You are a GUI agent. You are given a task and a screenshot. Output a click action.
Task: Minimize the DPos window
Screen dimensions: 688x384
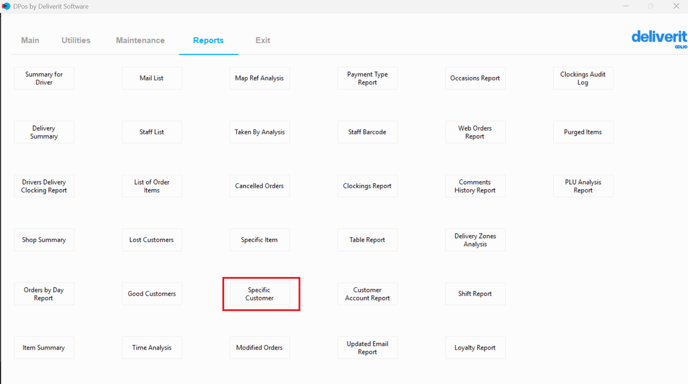tap(626, 6)
